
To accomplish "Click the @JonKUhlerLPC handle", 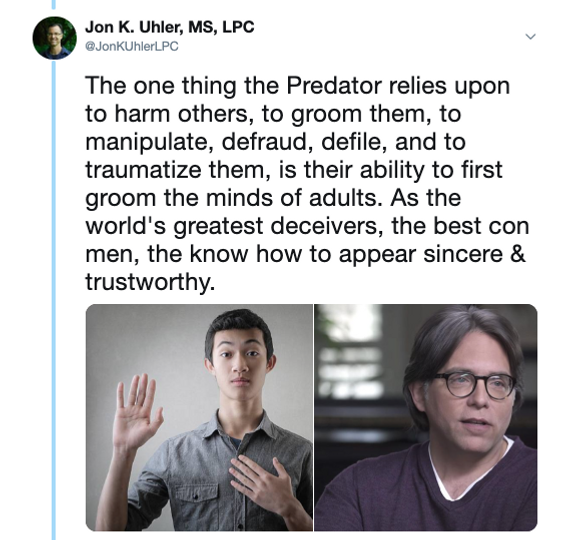I will coord(132,46).
